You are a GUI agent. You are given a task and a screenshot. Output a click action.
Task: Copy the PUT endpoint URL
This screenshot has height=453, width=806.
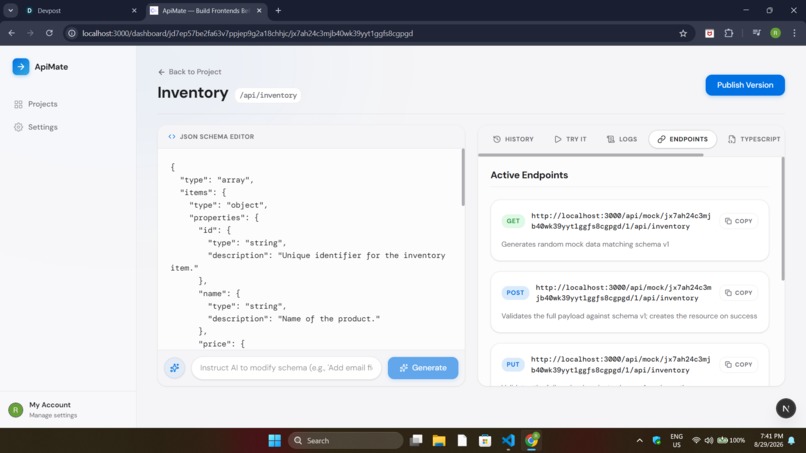point(739,365)
